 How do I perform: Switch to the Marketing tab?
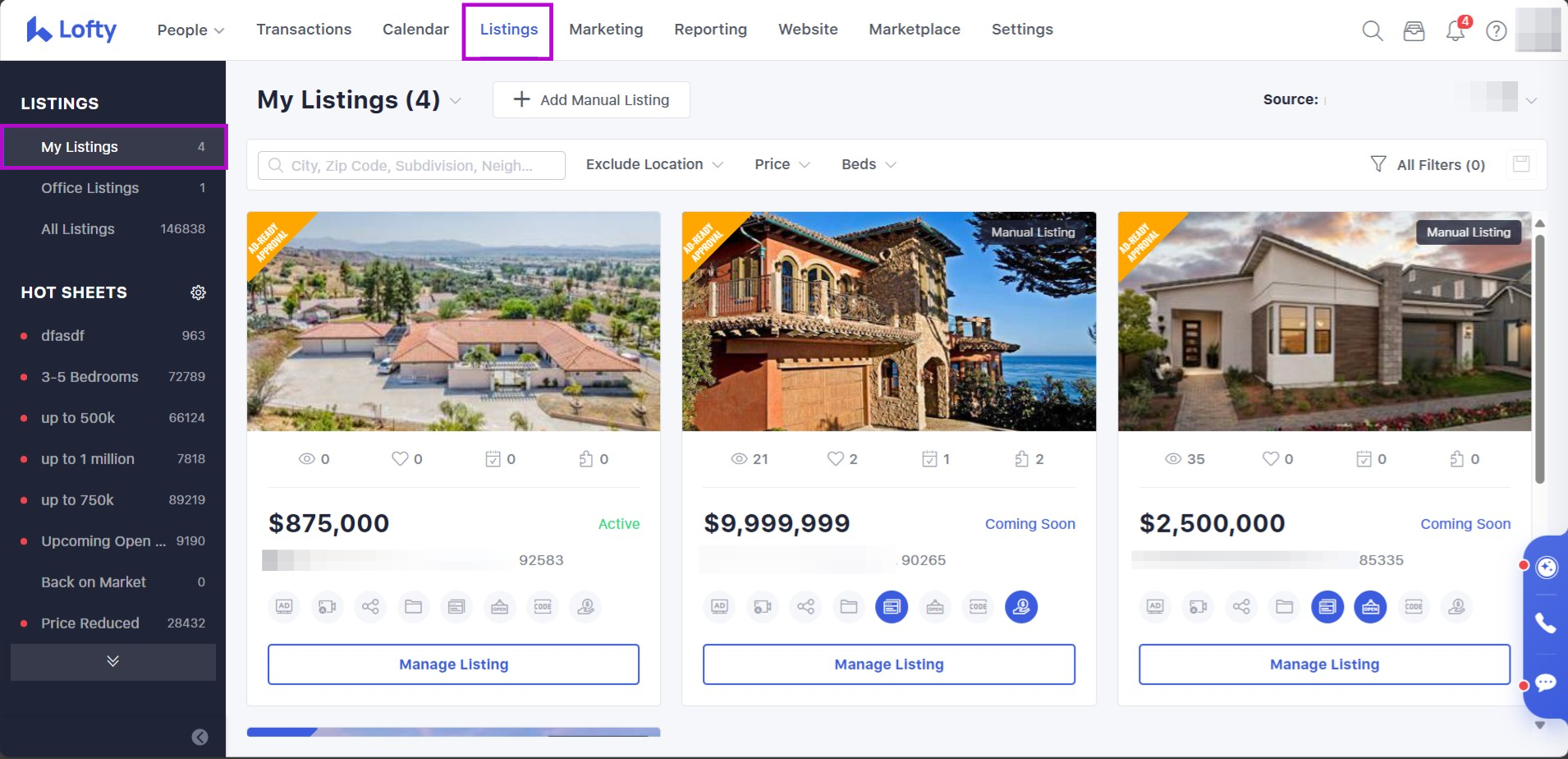(x=605, y=29)
